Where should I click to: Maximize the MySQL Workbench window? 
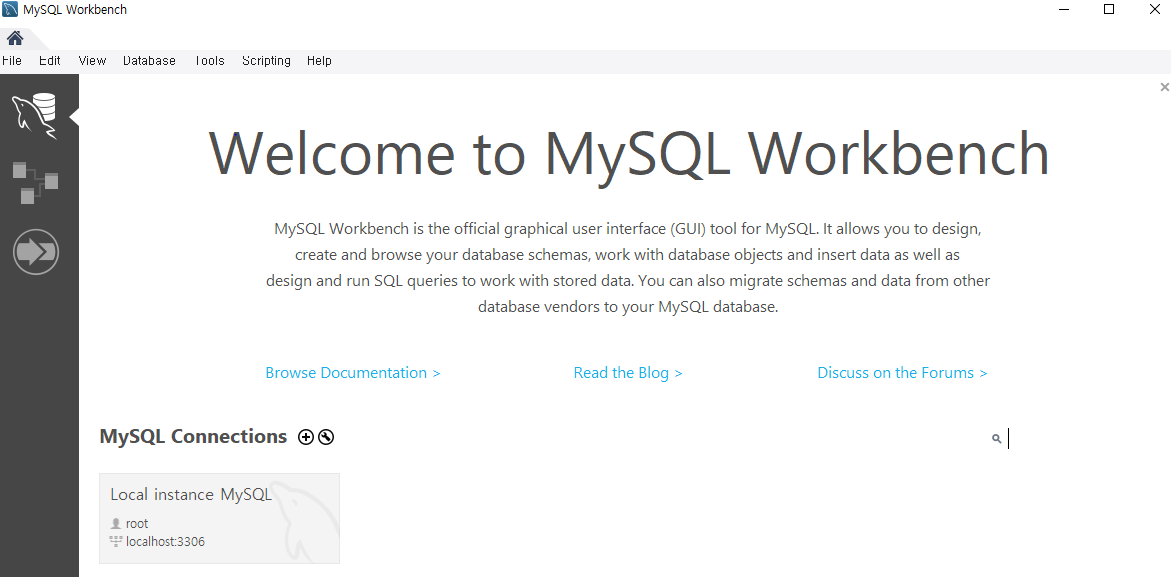(x=1109, y=10)
